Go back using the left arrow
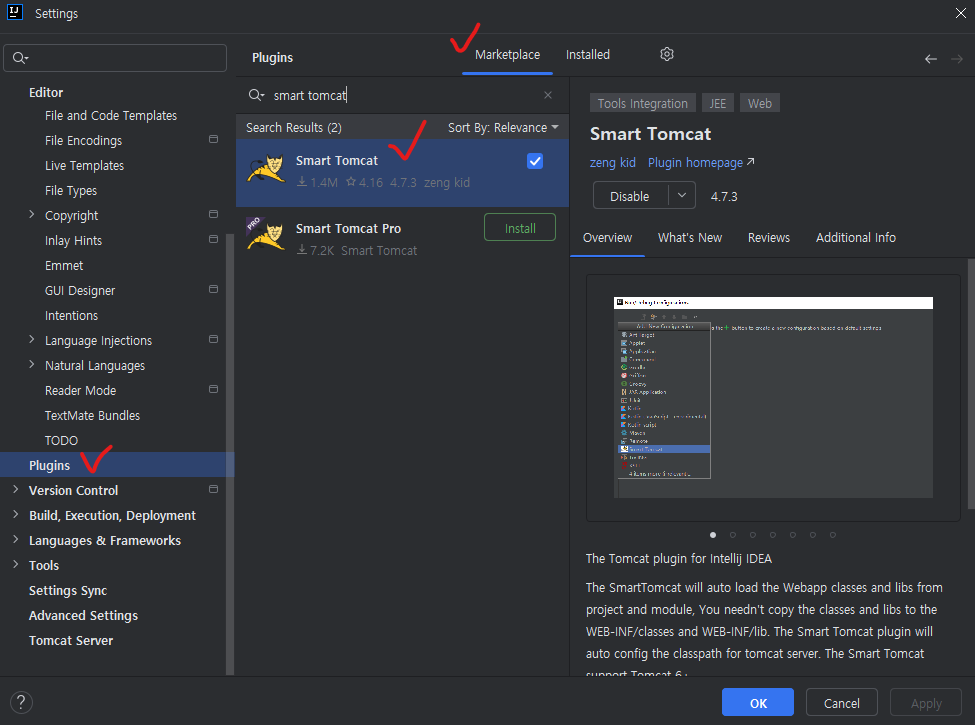Viewport: 975px width, 725px height. [x=930, y=59]
